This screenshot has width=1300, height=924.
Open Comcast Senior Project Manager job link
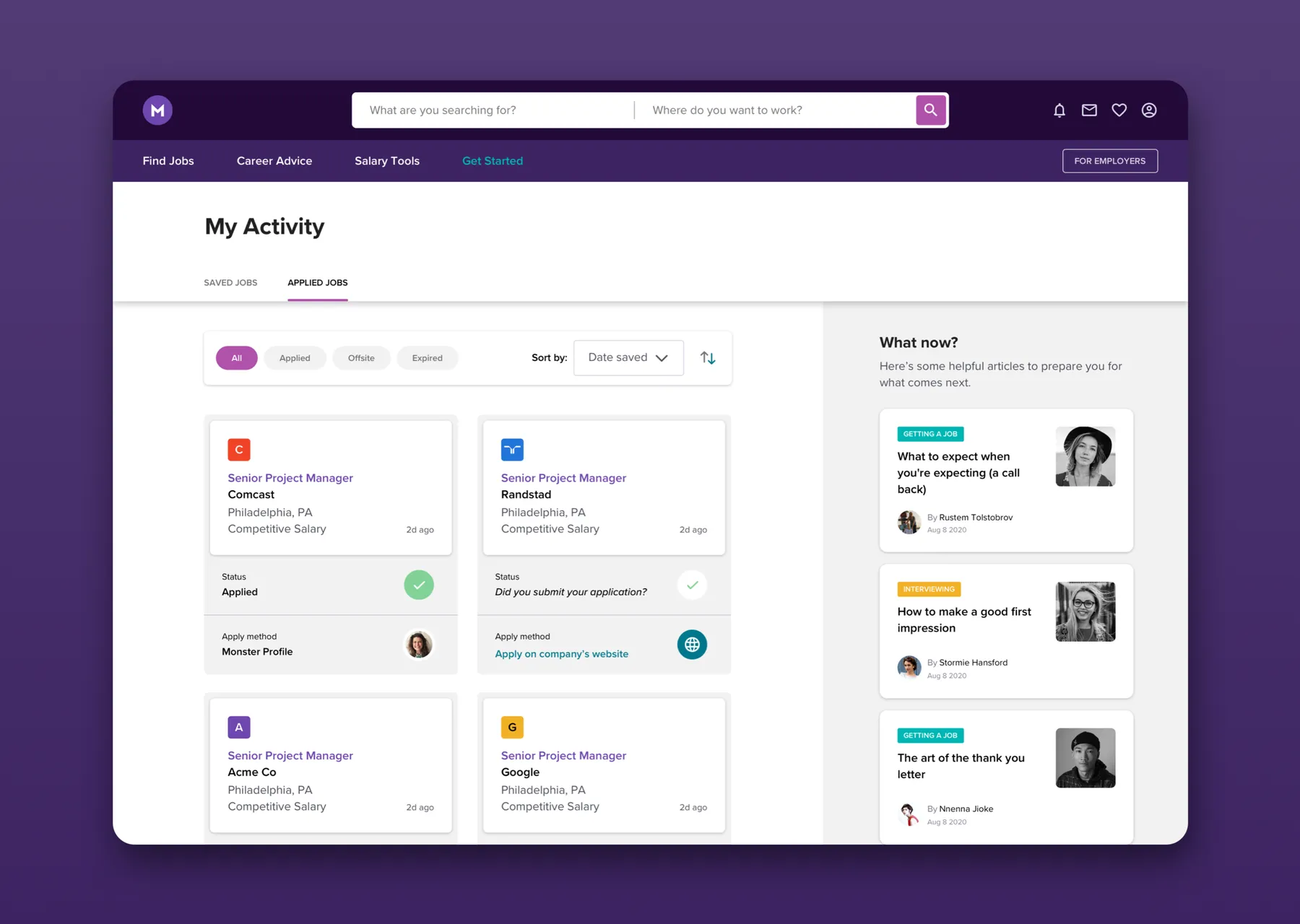click(290, 478)
